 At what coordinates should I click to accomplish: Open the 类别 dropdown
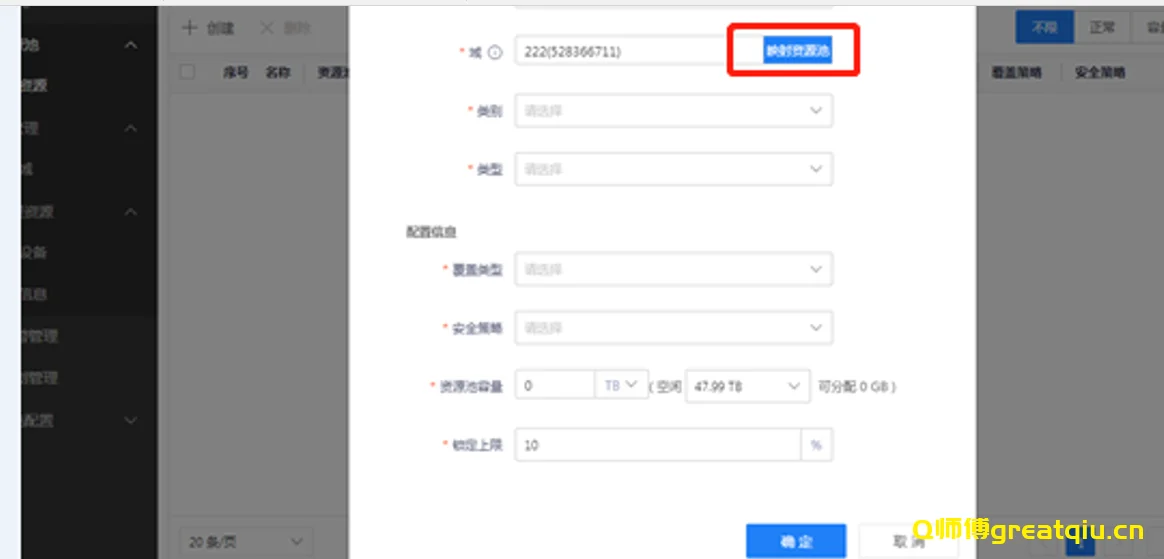tap(673, 111)
